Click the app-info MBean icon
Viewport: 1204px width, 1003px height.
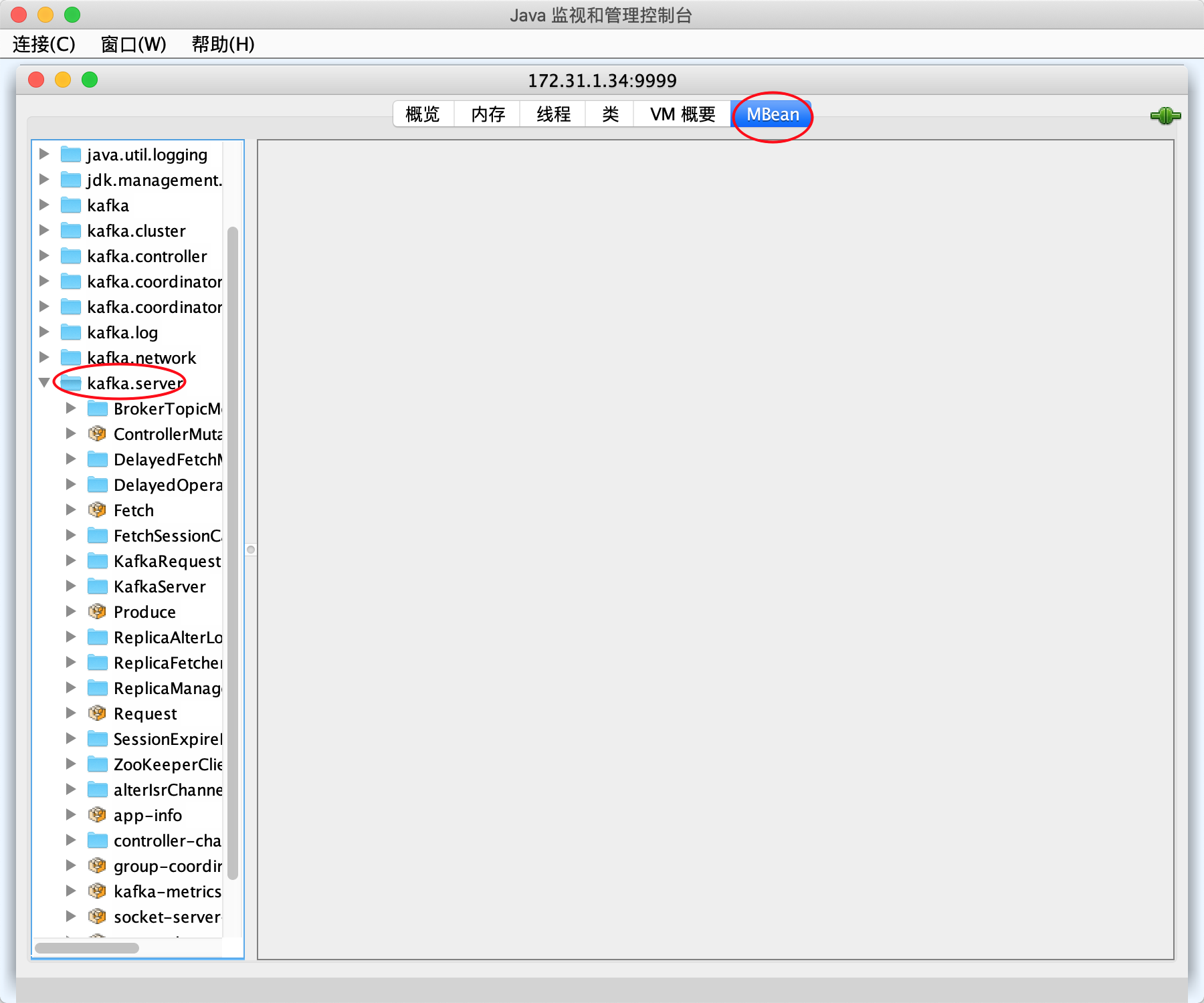point(98,815)
